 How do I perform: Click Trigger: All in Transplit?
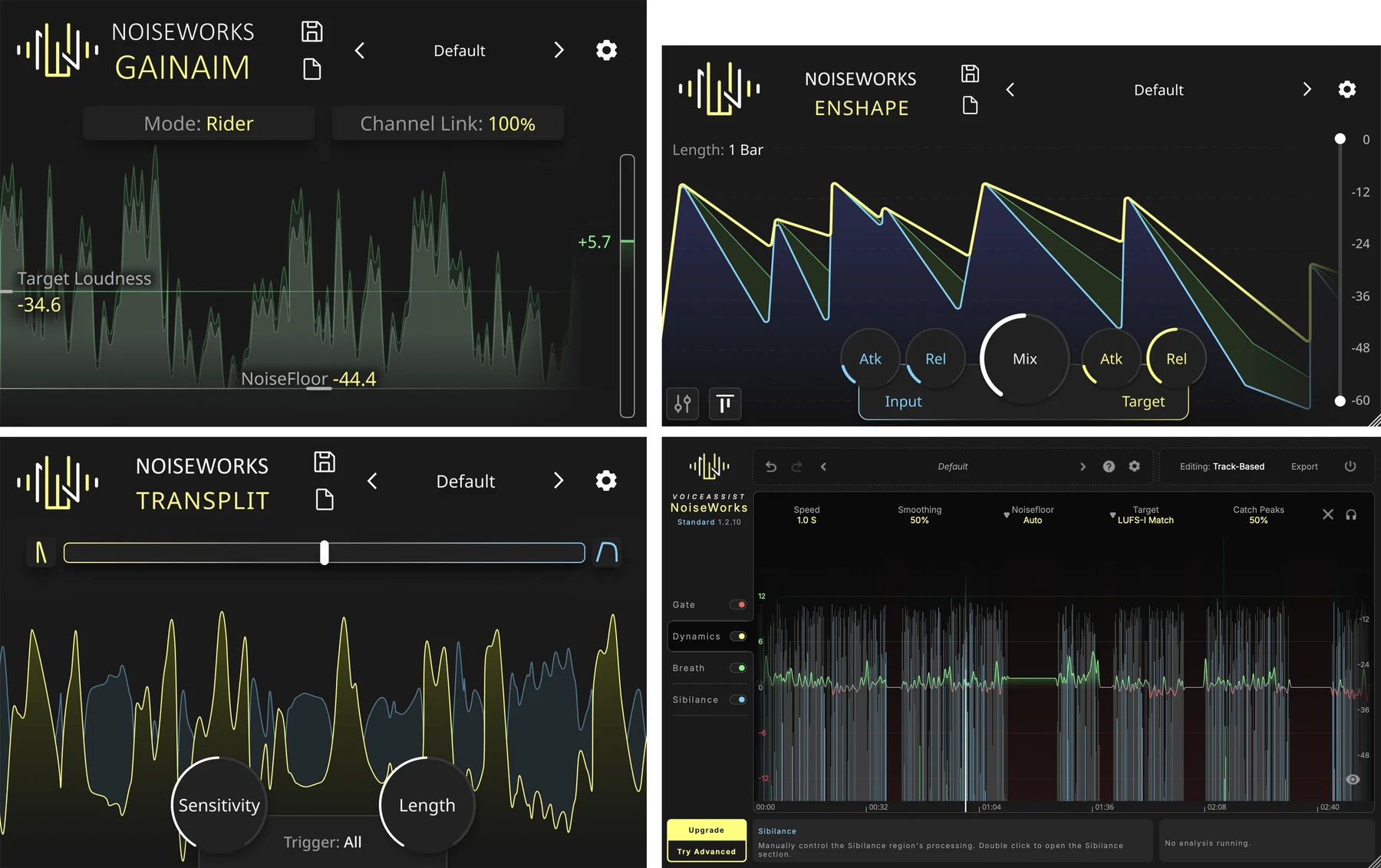[x=322, y=842]
